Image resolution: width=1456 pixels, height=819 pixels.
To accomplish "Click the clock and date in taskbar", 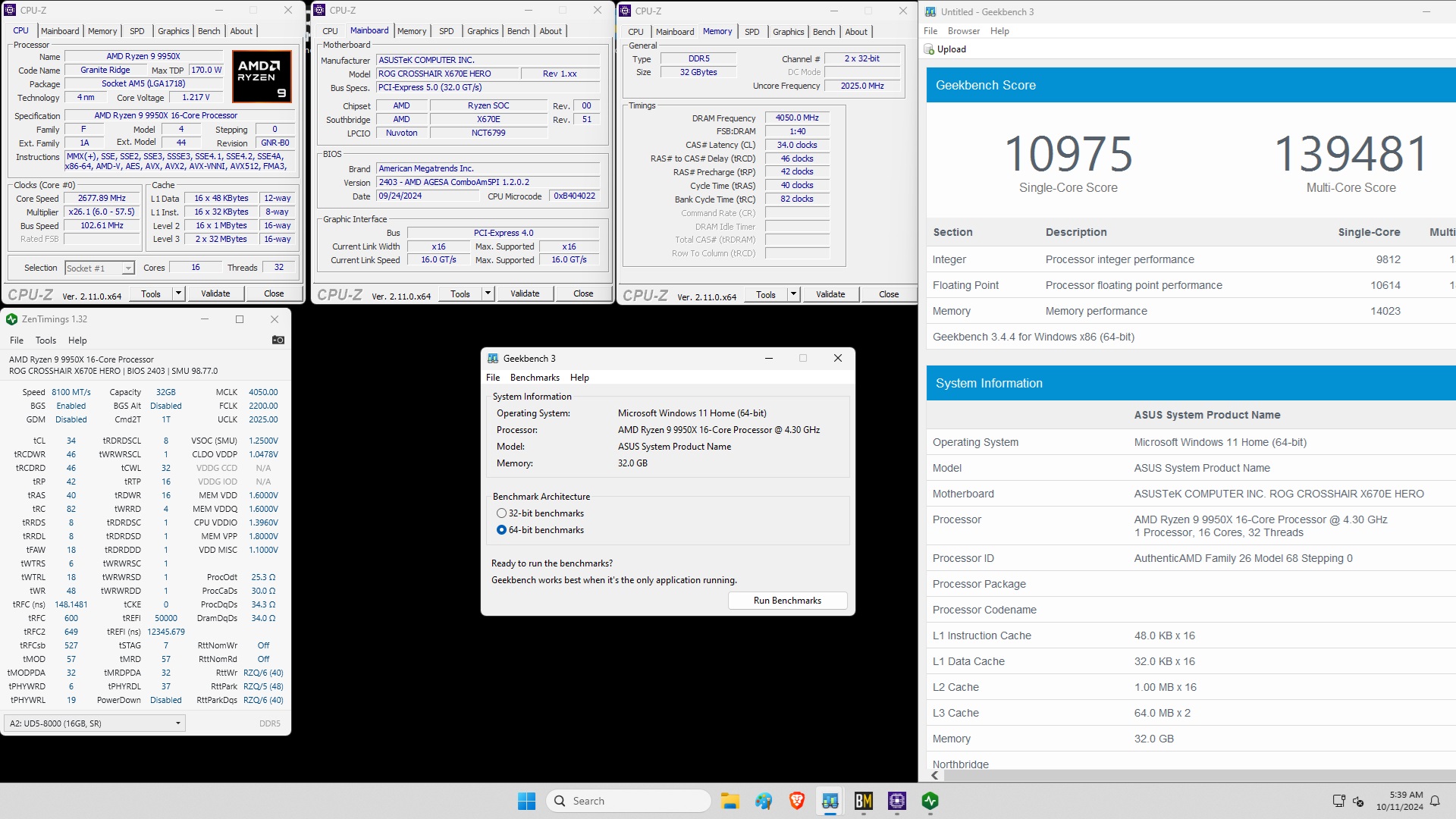I will 1401,801.
